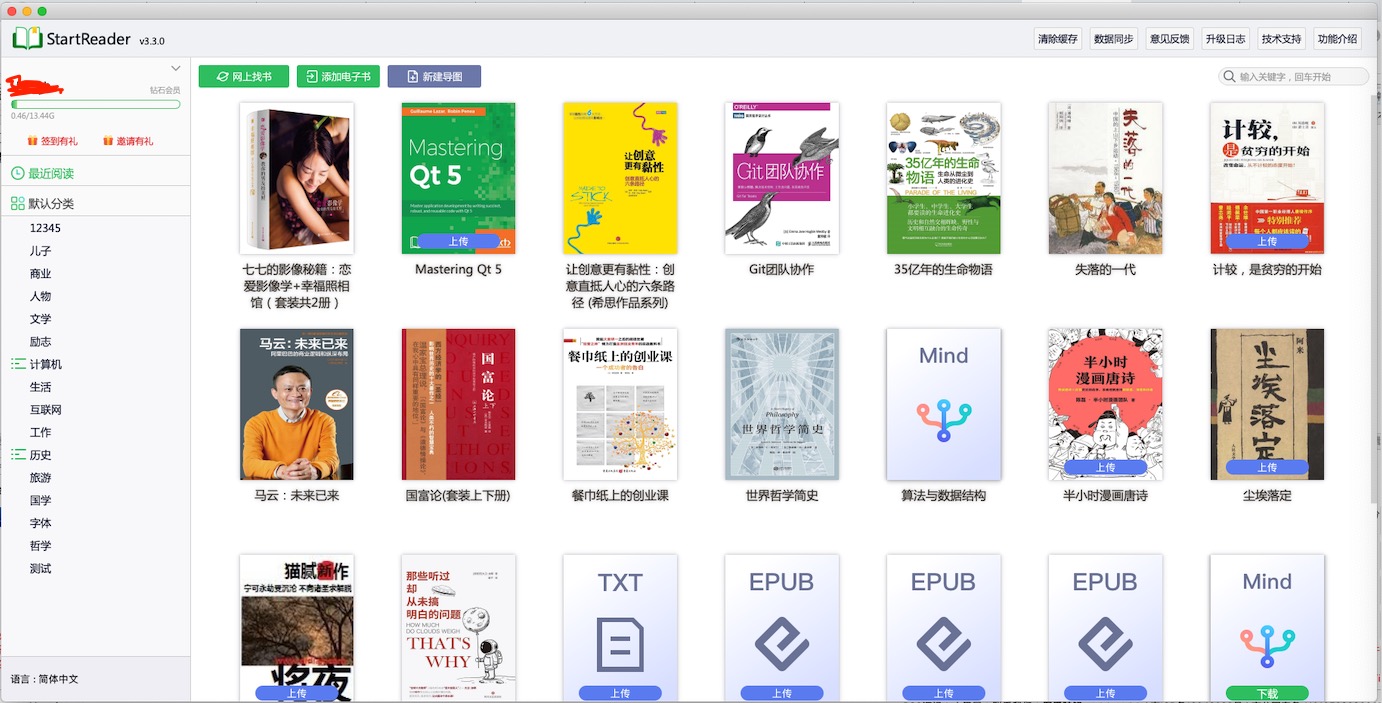Click the gift icon beside 邀请有礼
This screenshot has width=1382, height=703.
pyautogui.click(x=108, y=141)
